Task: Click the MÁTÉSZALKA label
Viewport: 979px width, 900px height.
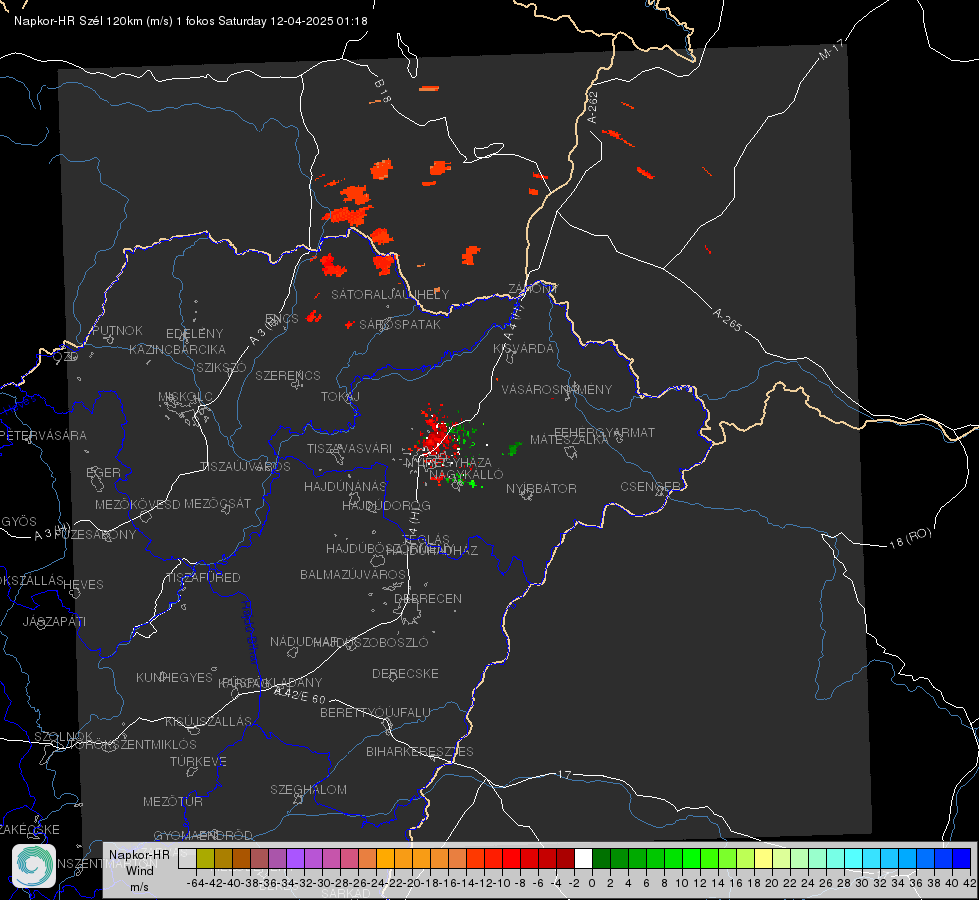Action: 569,440
